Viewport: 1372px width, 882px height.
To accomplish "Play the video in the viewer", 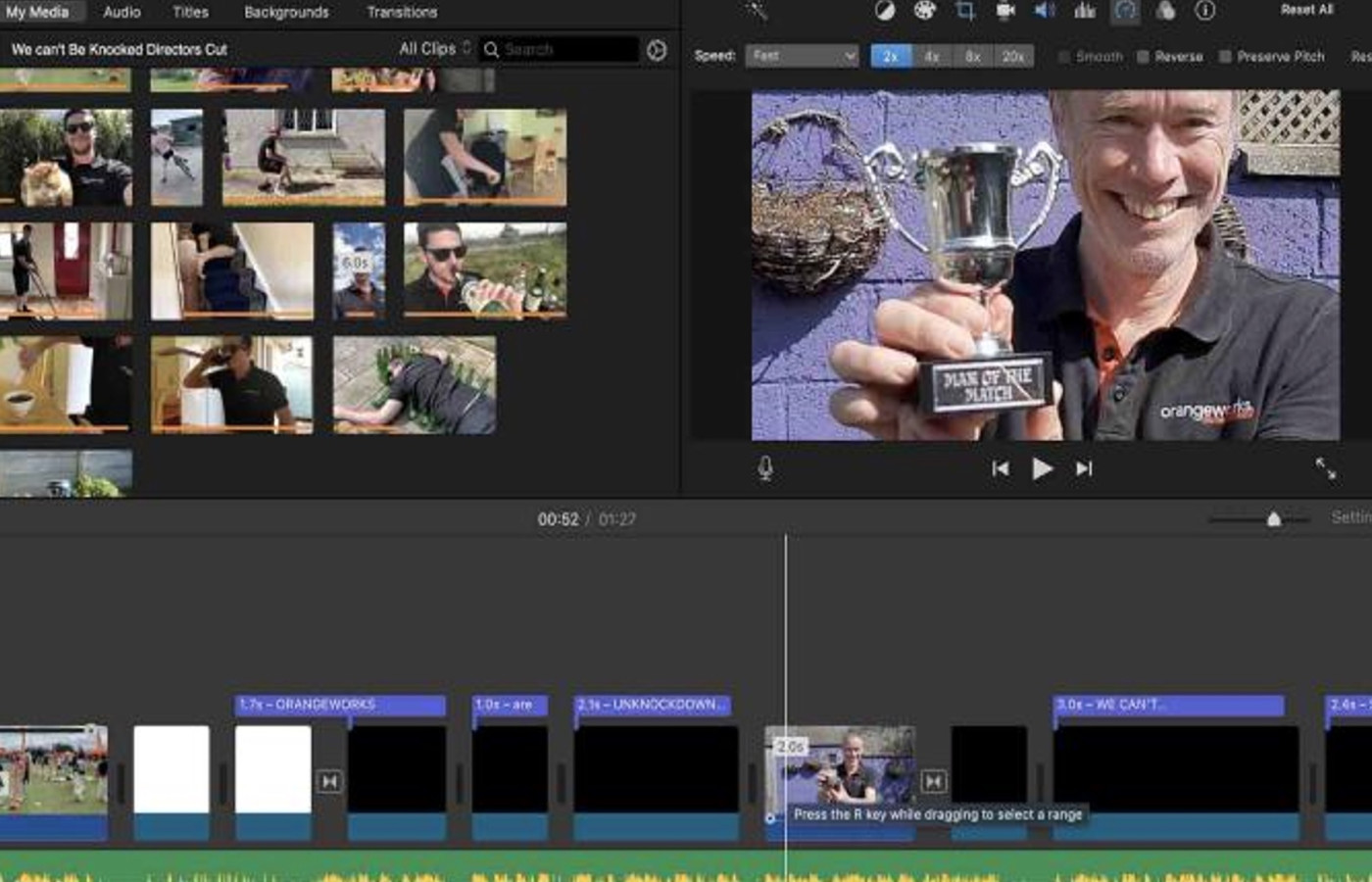I will point(1042,468).
